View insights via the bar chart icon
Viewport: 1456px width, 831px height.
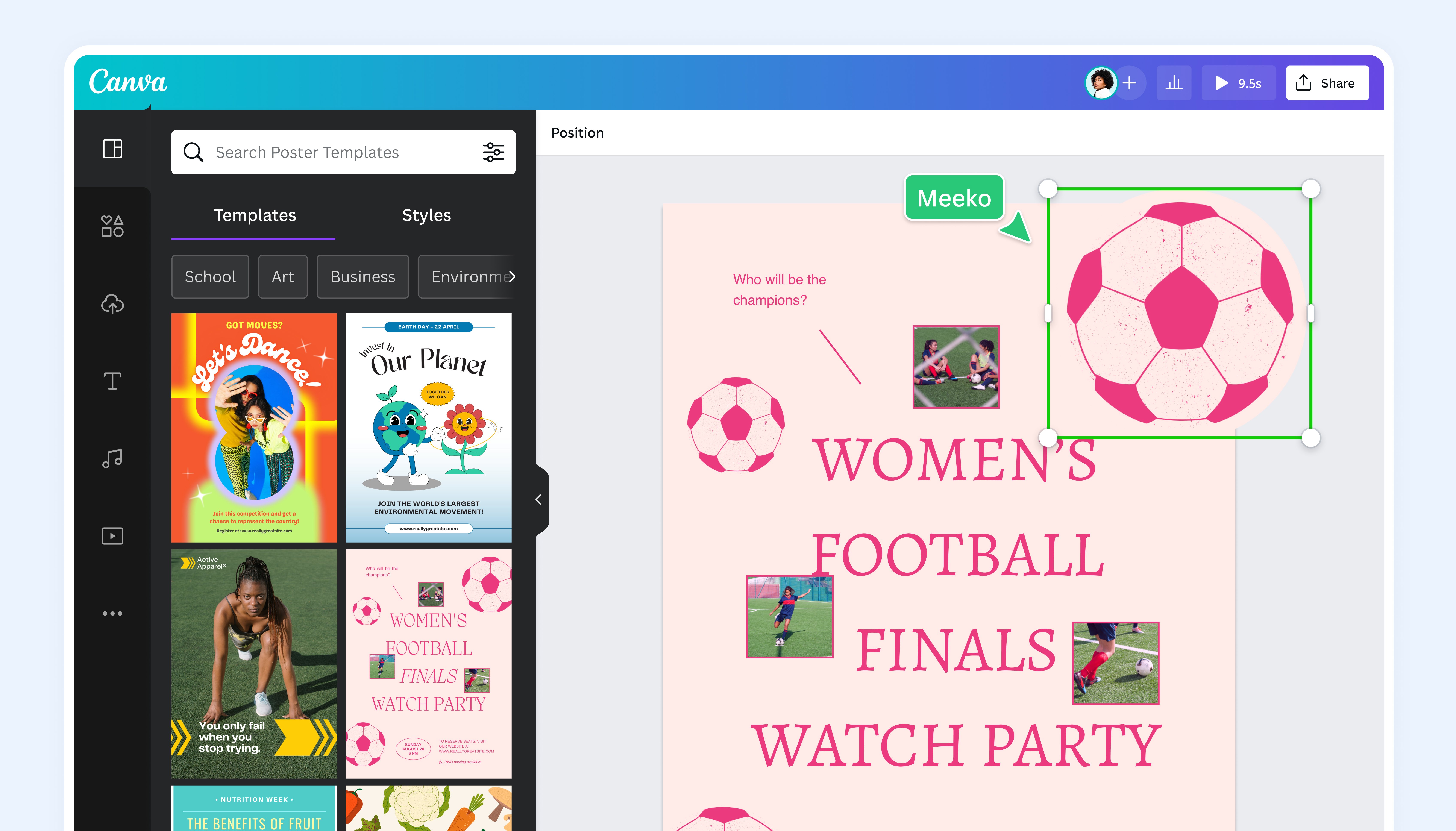tap(1174, 83)
